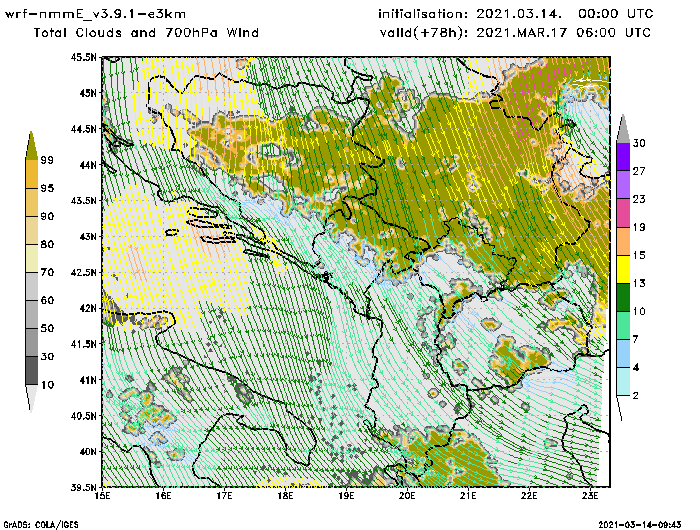700x530 pixels.
Task: Click the light gray 60-70 cloud legend swatch
Action: coord(31,286)
